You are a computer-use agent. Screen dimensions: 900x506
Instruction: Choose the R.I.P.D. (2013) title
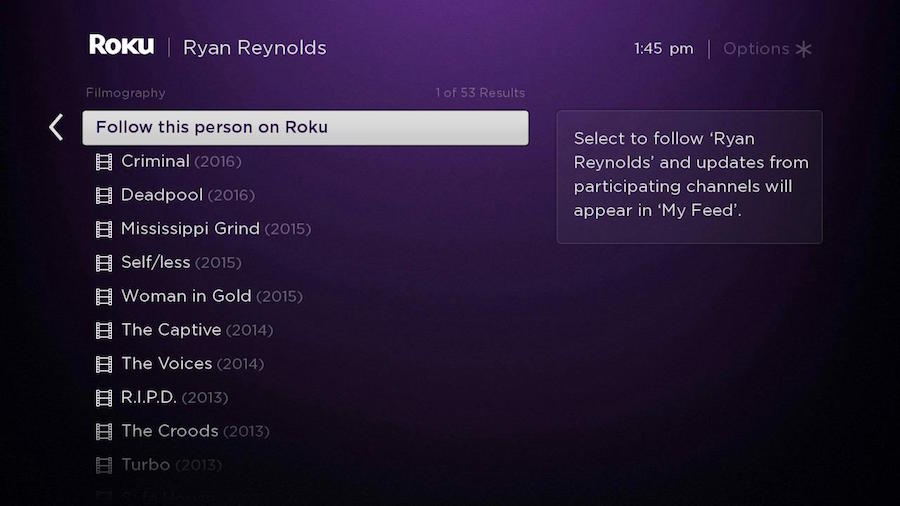[174, 398]
